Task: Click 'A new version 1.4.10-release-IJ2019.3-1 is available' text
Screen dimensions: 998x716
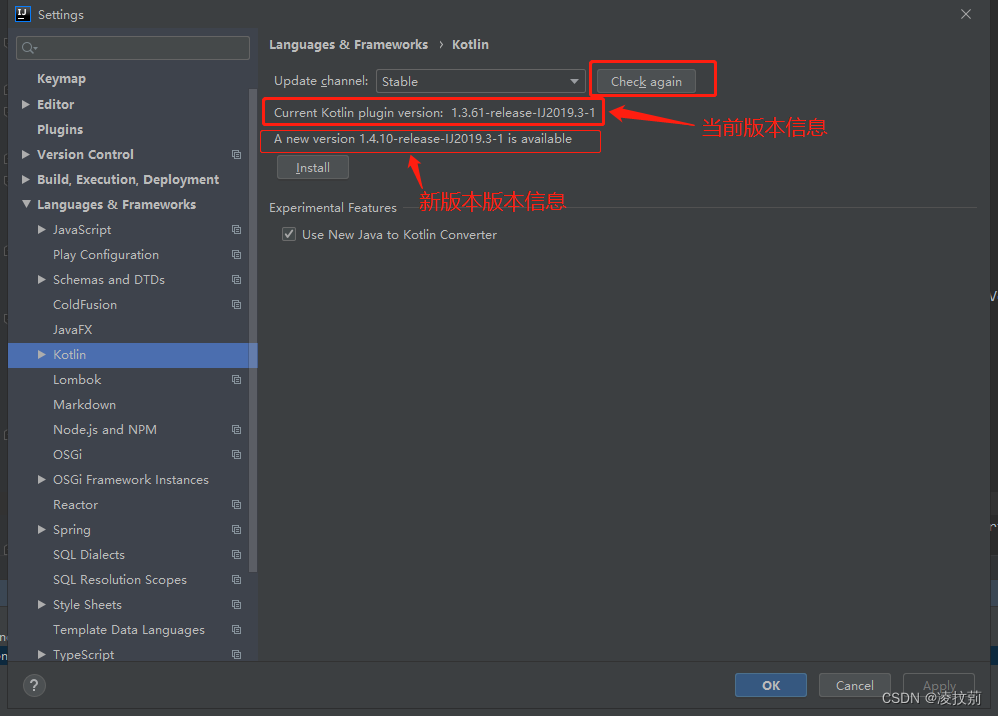Action: (x=423, y=139)
